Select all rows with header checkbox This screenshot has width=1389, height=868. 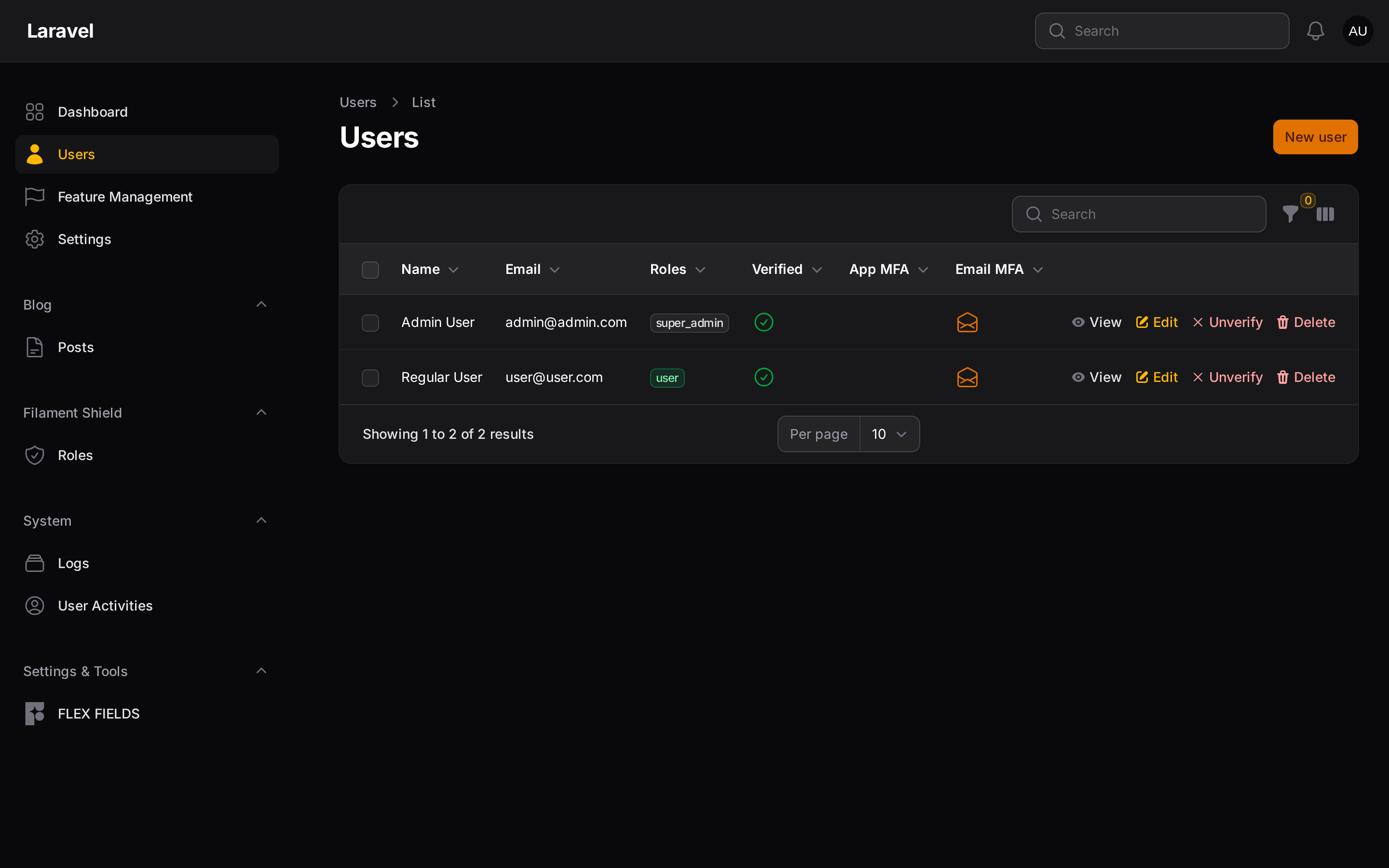[370, 270]
